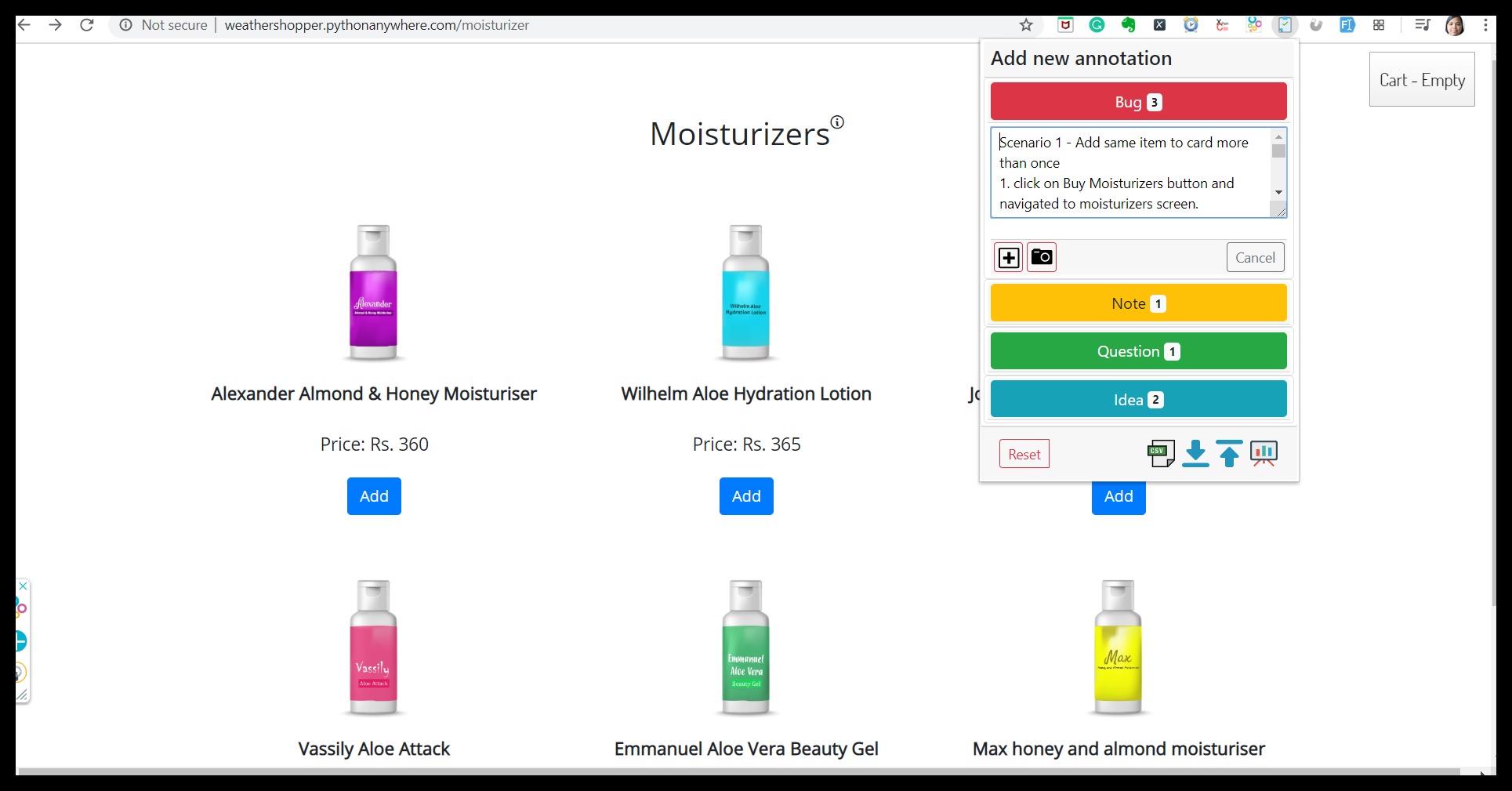This screenshot has width=1512, height=791.
Task: Open the Chrome three-dot menu
Action: 1485,25
